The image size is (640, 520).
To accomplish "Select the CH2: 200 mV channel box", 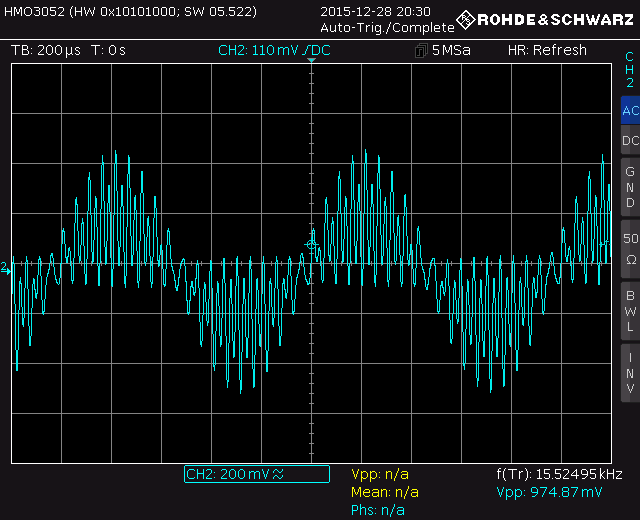I will 256,474.
